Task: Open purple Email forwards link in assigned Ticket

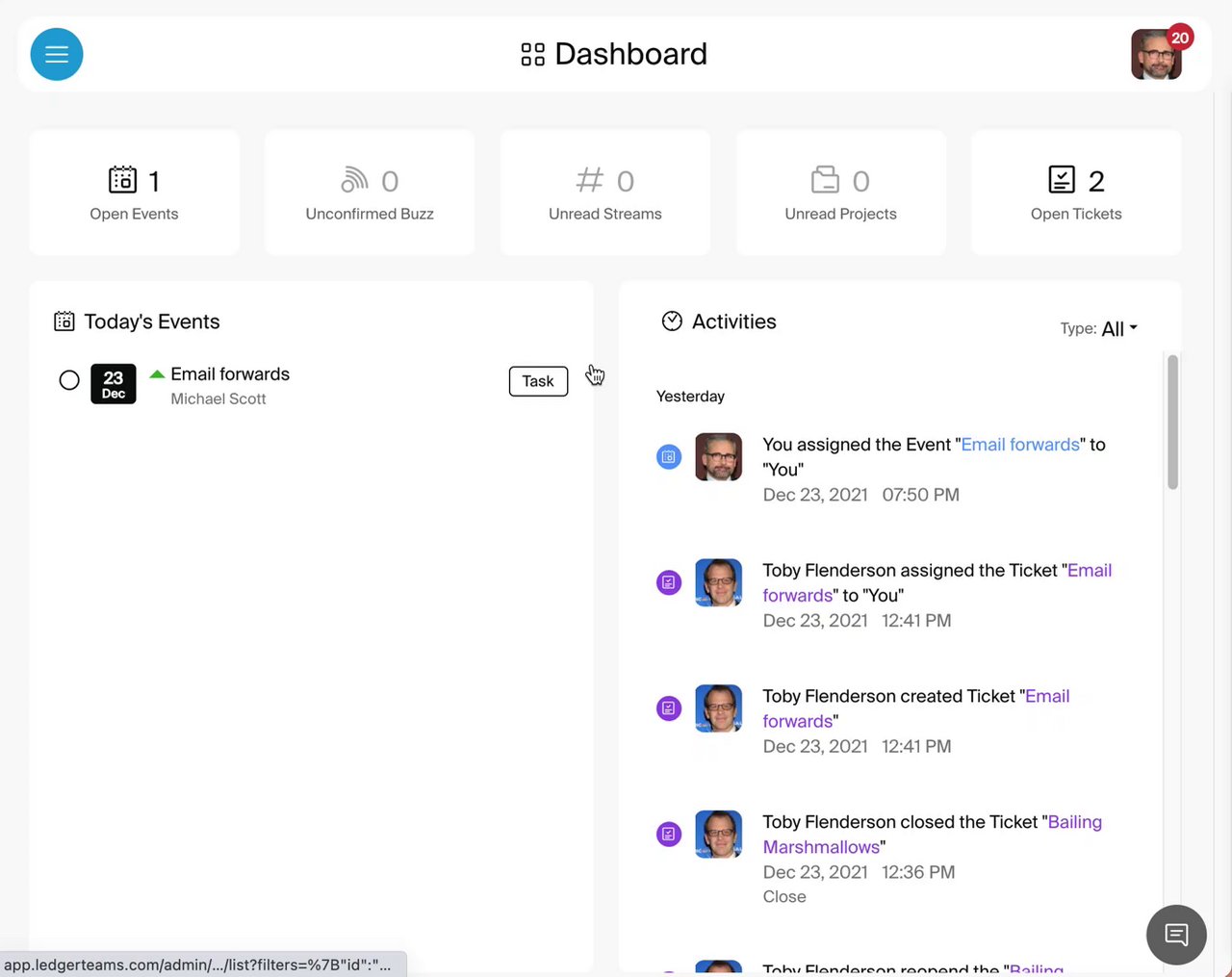Action: (x=937, y=583)
